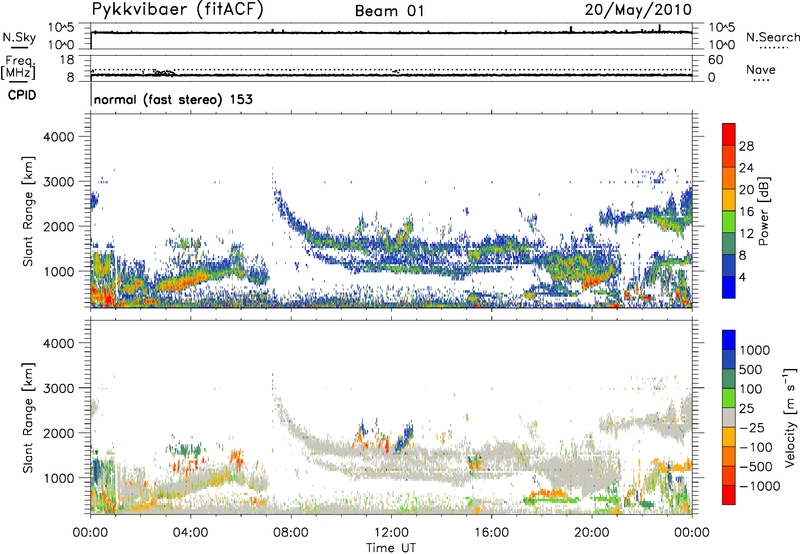Click the date '20/May/2010'

pyautogui.click(x=638, y=10)
